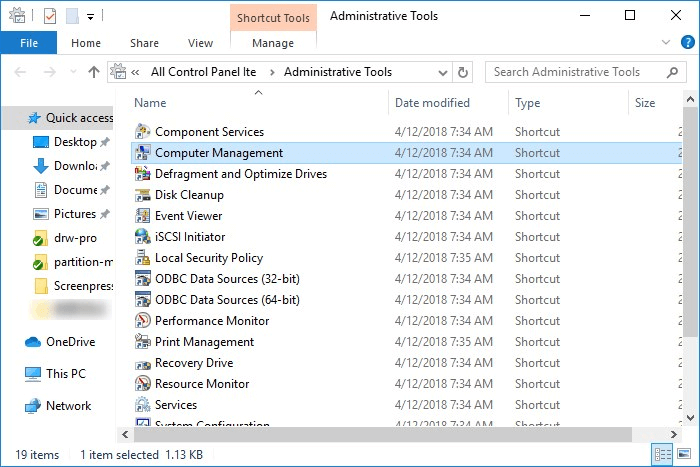Click the iSCSI Initiator icon
Viewport: 700px width, 467px height.
click(x=143, y=237)
